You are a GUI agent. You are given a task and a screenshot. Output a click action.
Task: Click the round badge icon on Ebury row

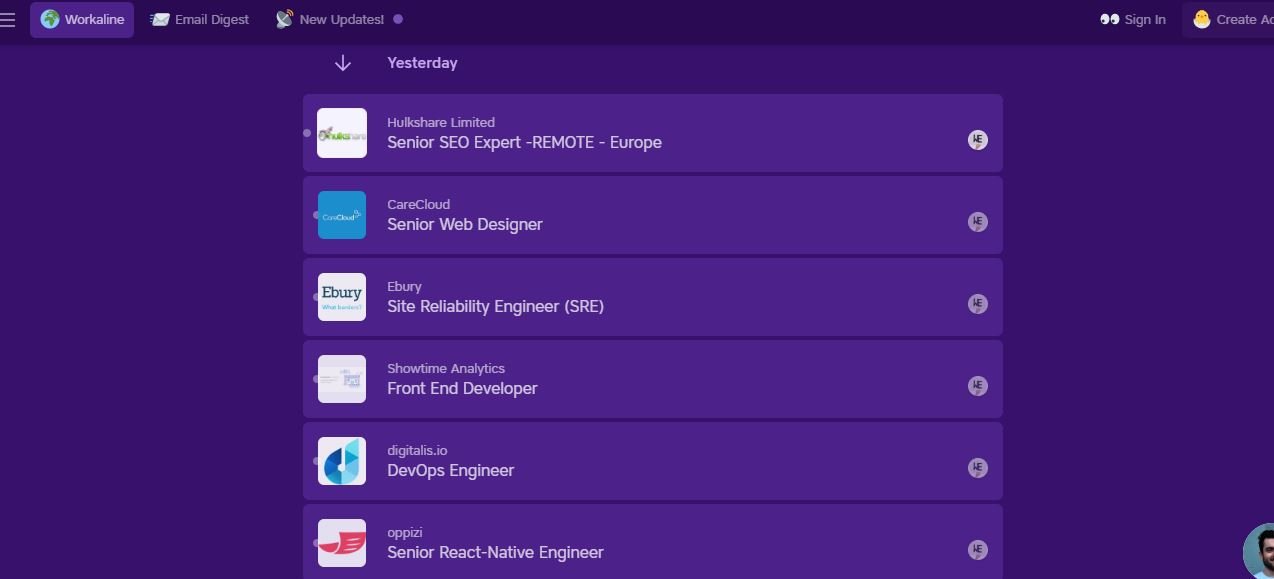(978, 304)
